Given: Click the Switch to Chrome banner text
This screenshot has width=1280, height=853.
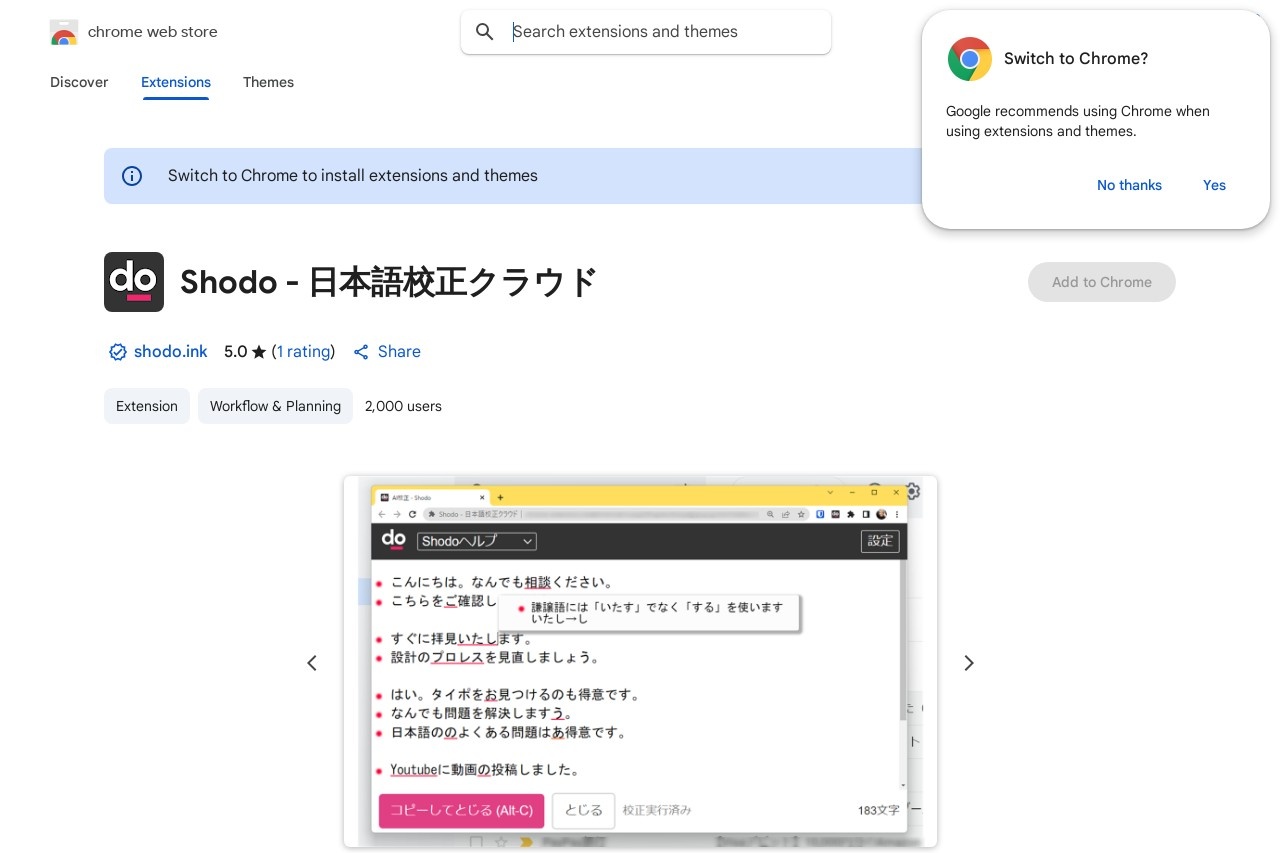Looking at the screenshot, I should coord(353,176).
